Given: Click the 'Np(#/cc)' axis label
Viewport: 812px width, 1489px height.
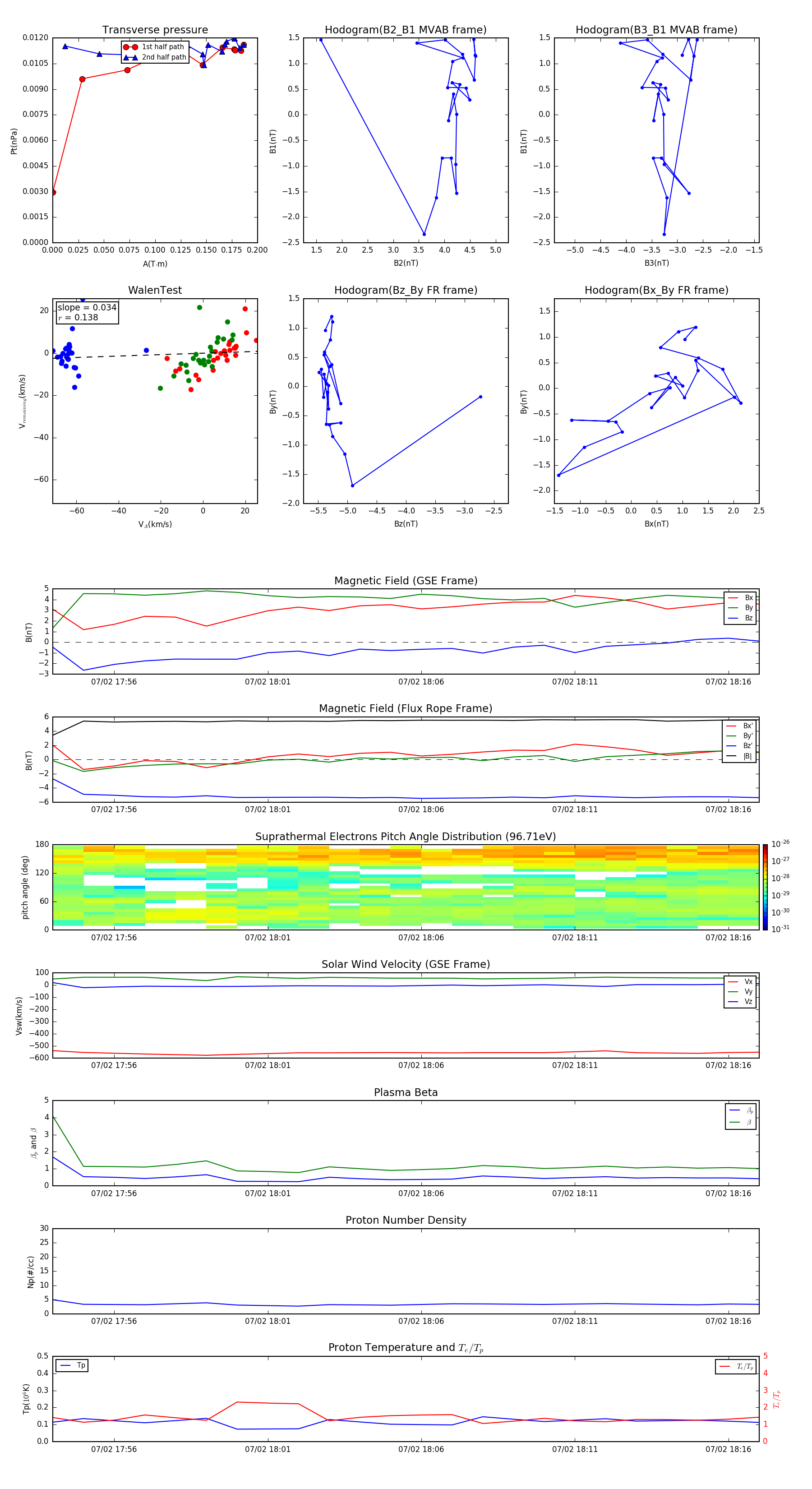Looking at the screenshot, I should (x=31, y=1272).
